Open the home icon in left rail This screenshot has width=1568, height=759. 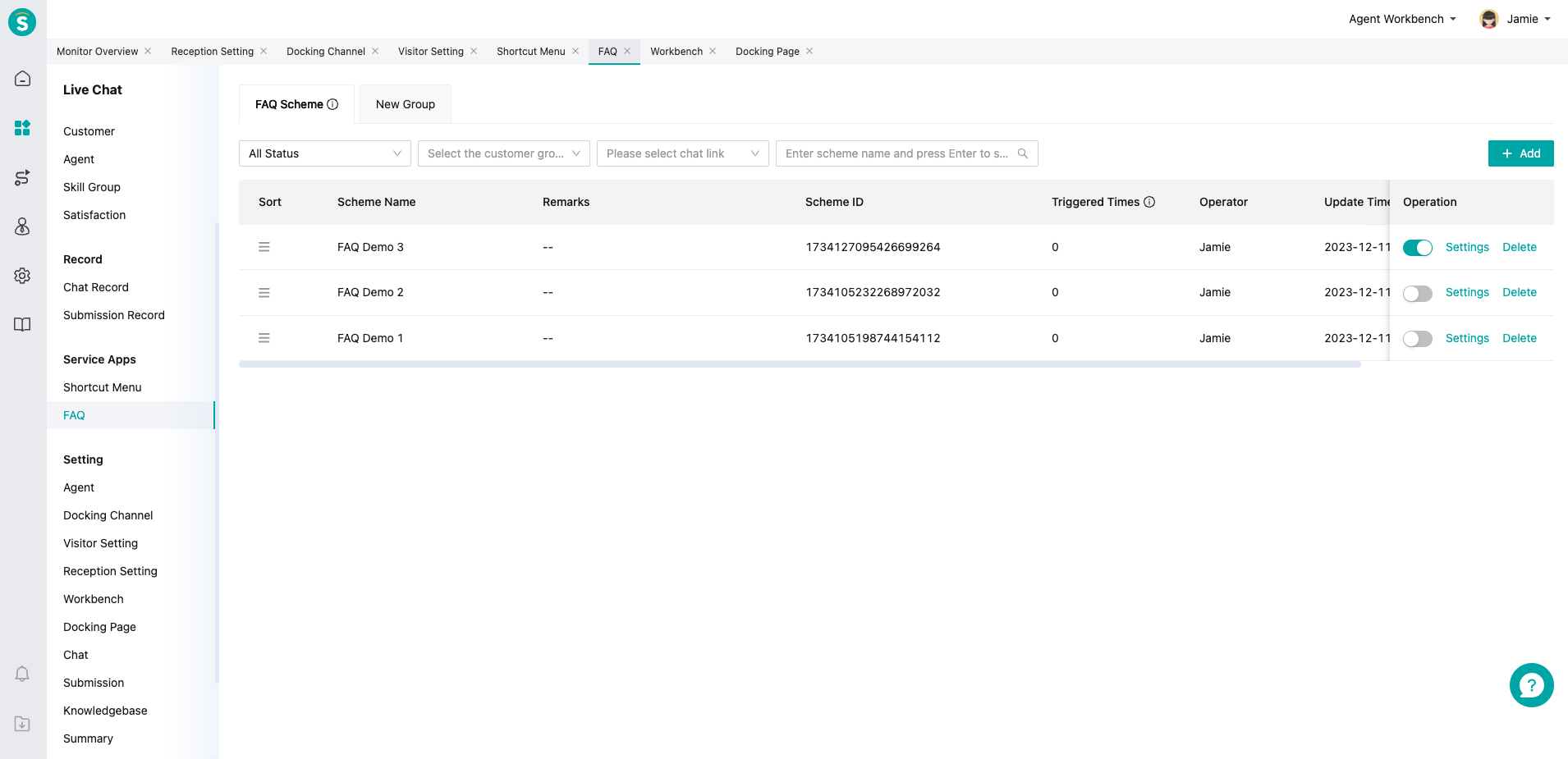22,79
